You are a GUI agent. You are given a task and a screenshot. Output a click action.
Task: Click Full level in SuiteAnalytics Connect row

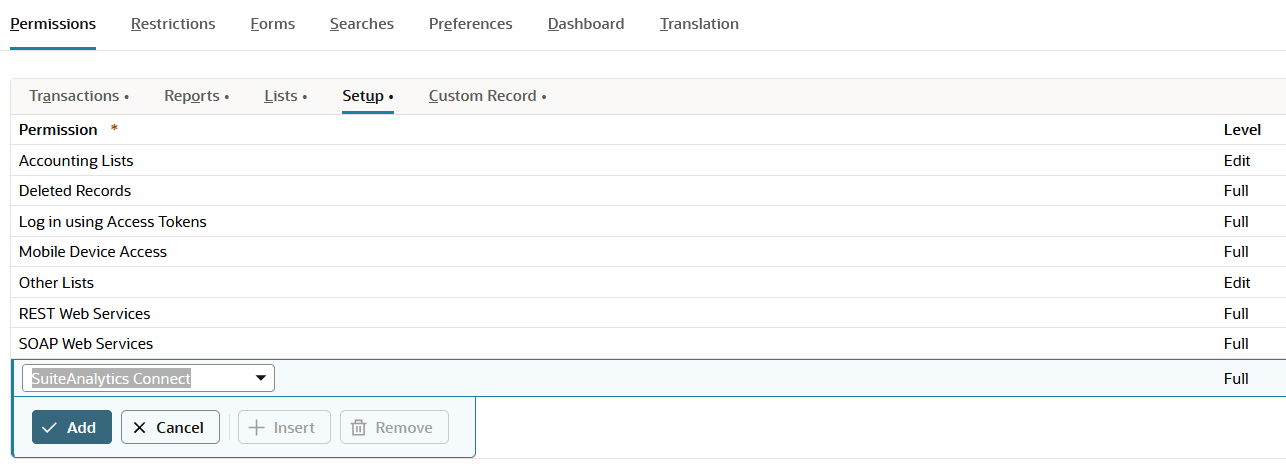tap(1236, 379)
